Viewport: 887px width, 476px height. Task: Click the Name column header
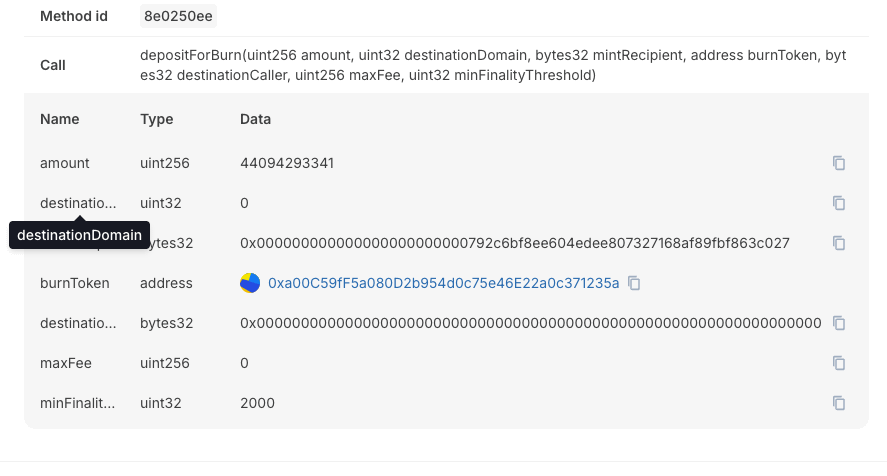pyautogui.click(x=59, y=119)
